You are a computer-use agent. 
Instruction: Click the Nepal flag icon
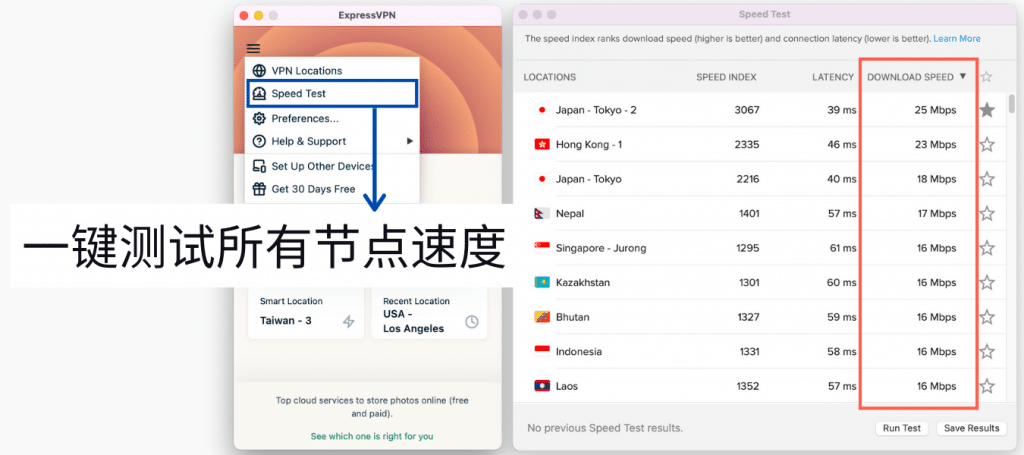click(x=540, y=213)
